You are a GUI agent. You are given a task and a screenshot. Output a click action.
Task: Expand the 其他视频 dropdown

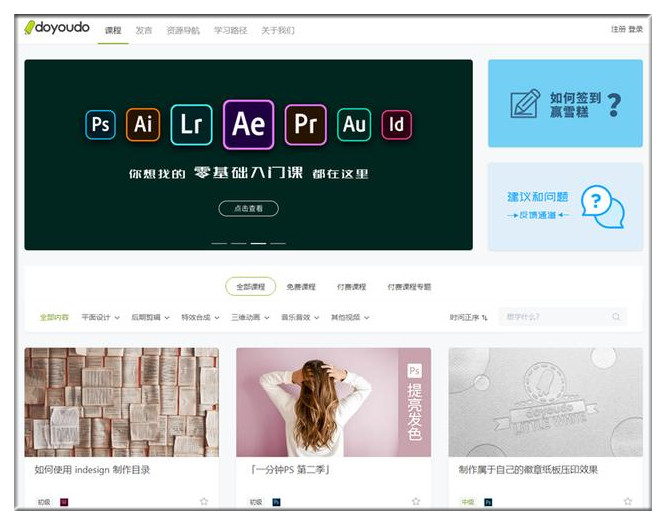pos(350,317)
